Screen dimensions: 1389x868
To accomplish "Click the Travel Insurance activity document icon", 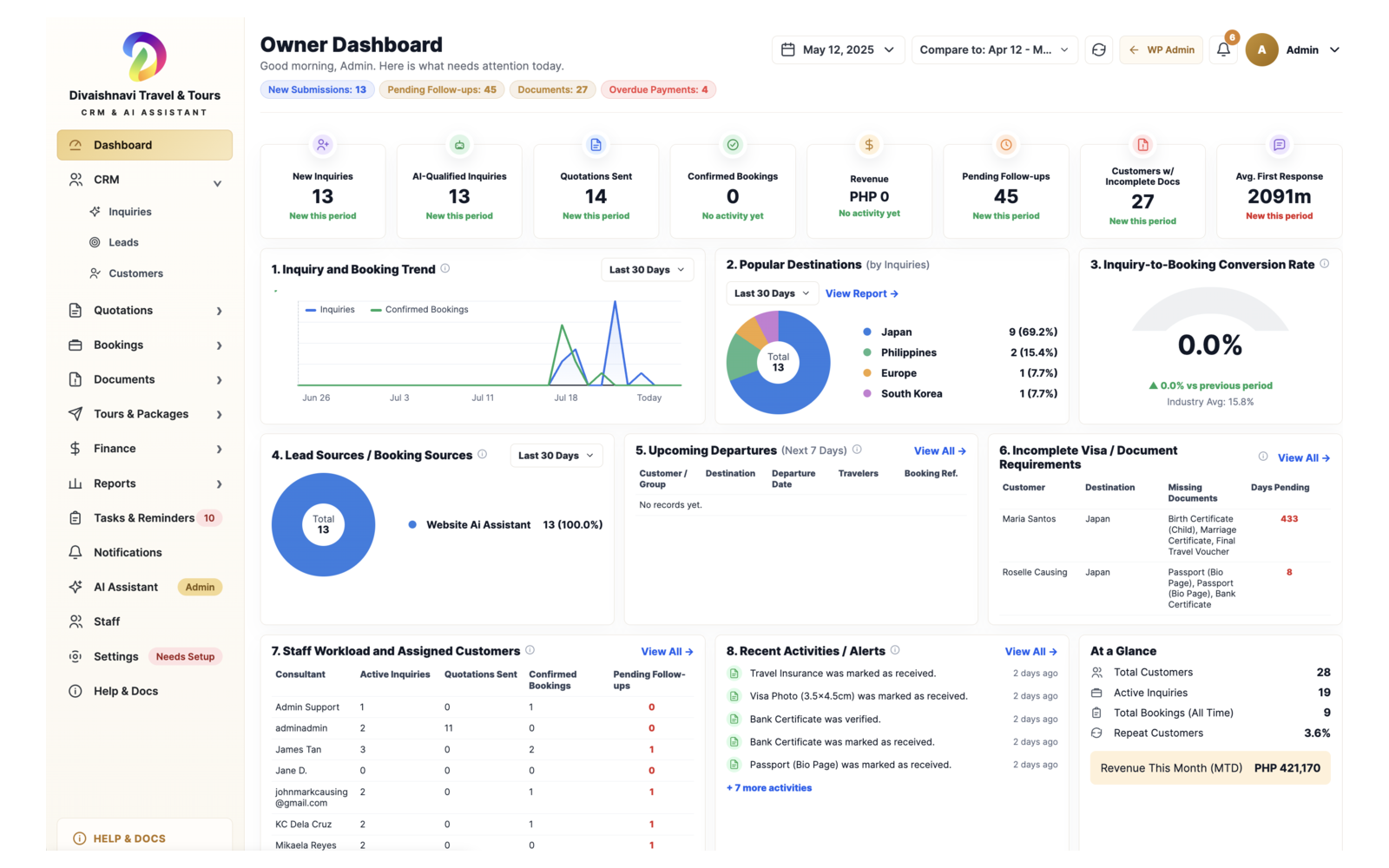I will [734, 674].
